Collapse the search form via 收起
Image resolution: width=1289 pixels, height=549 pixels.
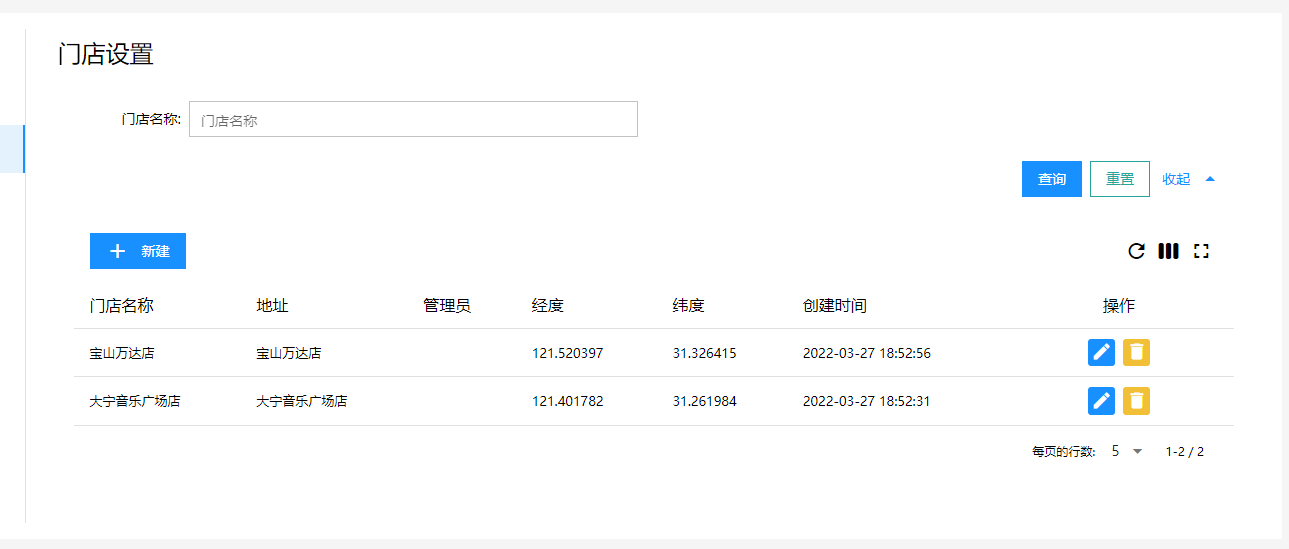[1188, 179]
